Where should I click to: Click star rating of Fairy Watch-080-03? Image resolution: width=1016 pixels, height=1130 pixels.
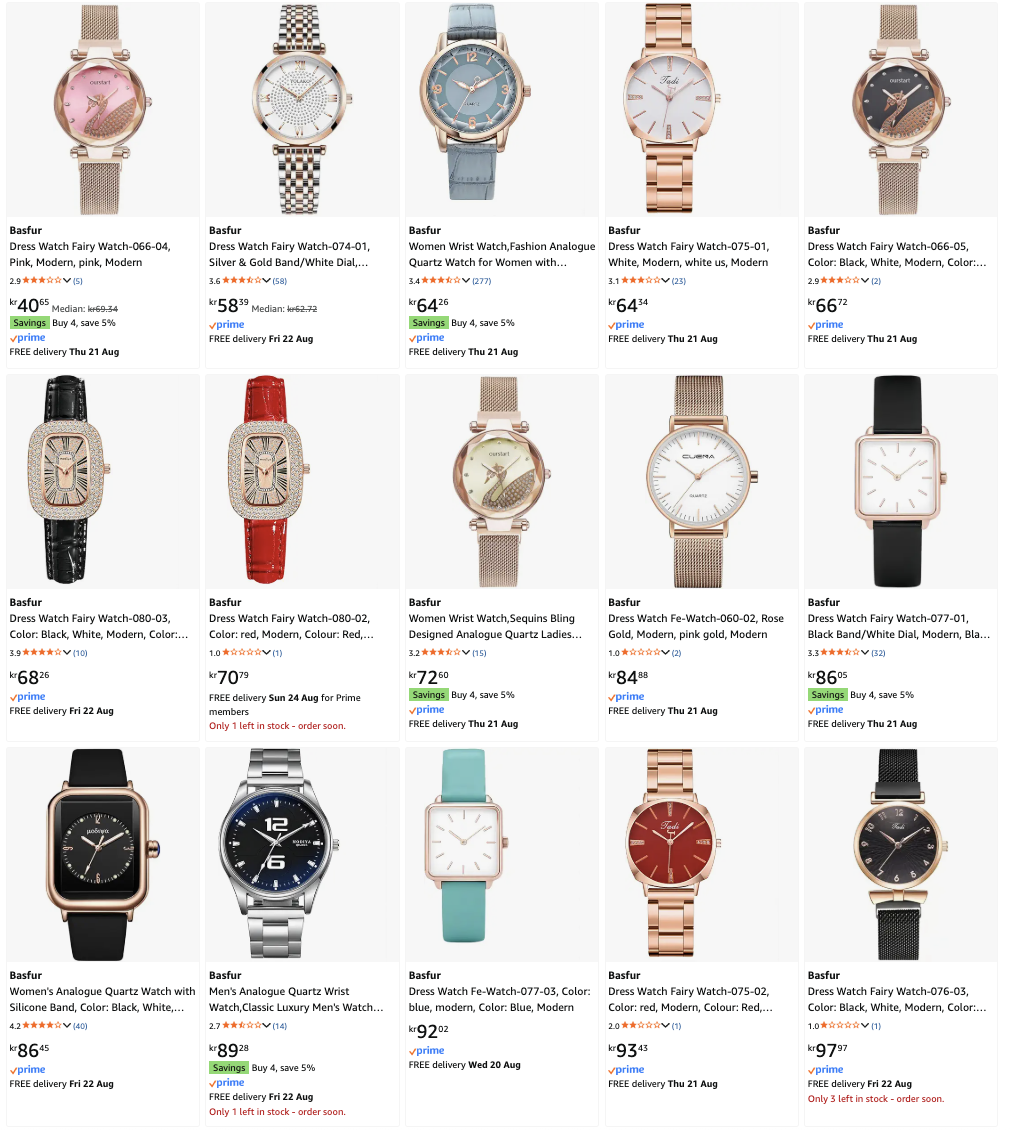[42, 652]
